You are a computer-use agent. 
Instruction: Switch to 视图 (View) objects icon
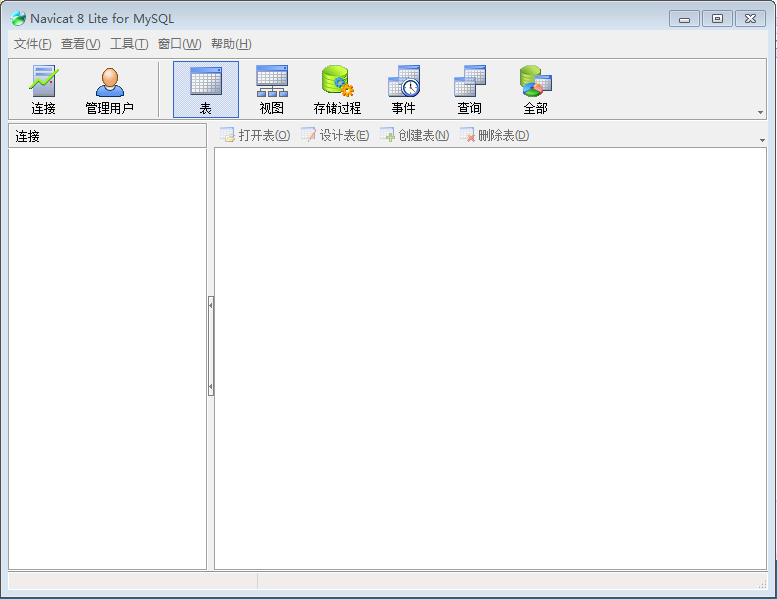coord(271,89)
